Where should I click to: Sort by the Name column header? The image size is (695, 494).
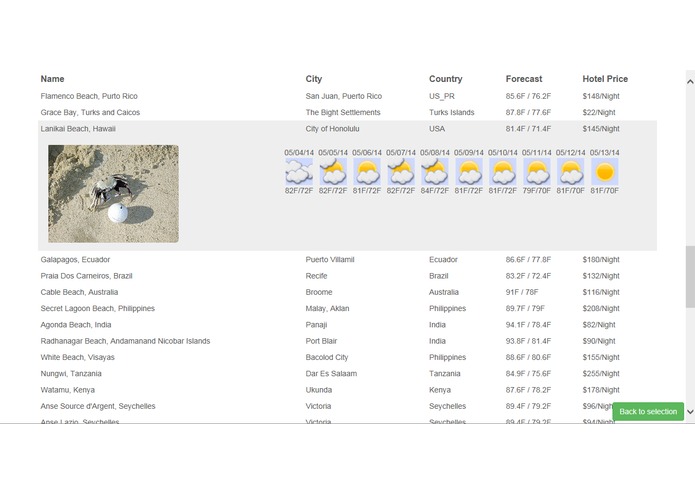[x=52, y=79]
